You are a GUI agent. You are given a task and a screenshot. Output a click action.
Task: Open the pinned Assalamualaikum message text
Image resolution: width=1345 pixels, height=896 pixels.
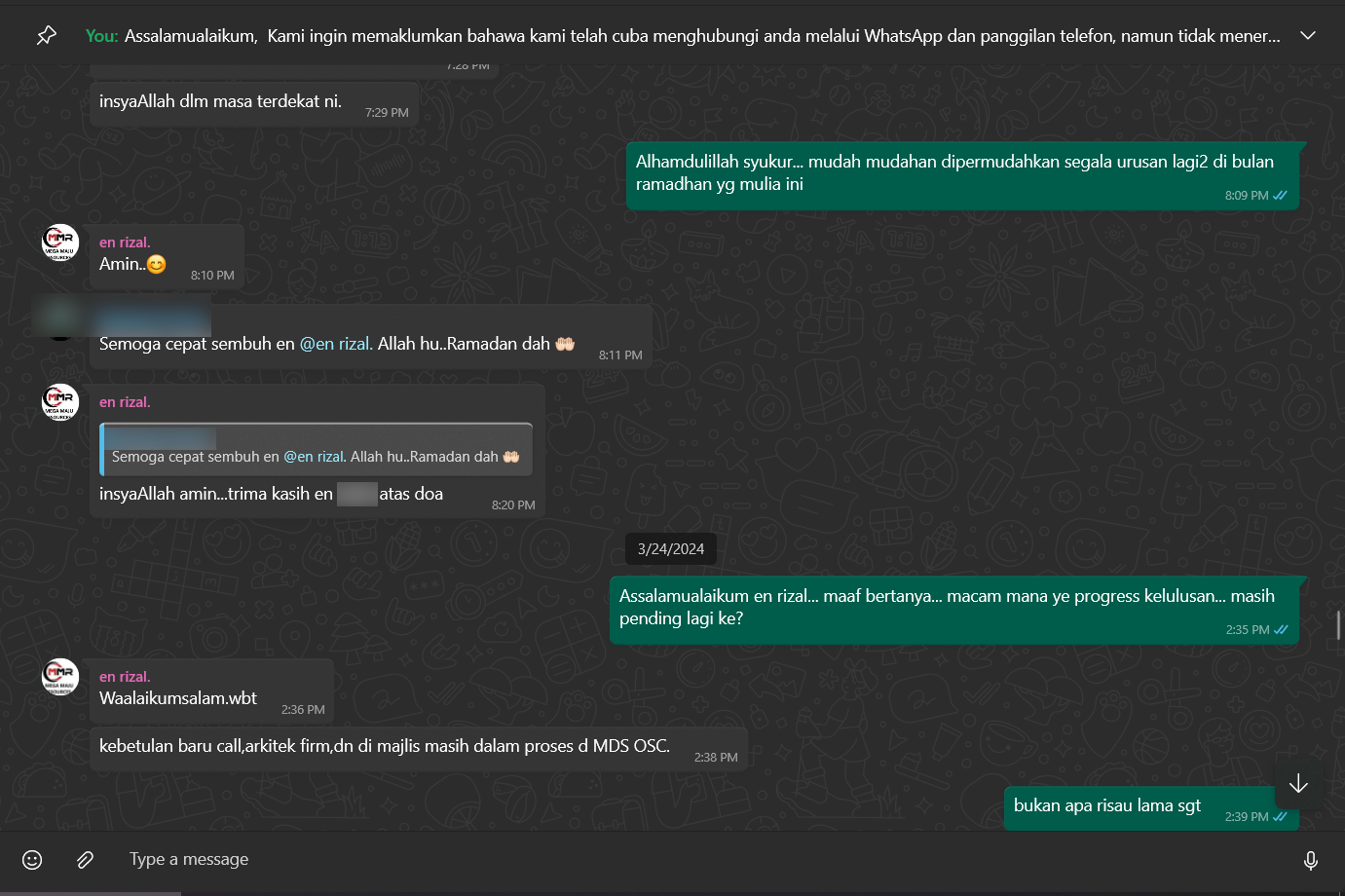[x=702, y=36]
